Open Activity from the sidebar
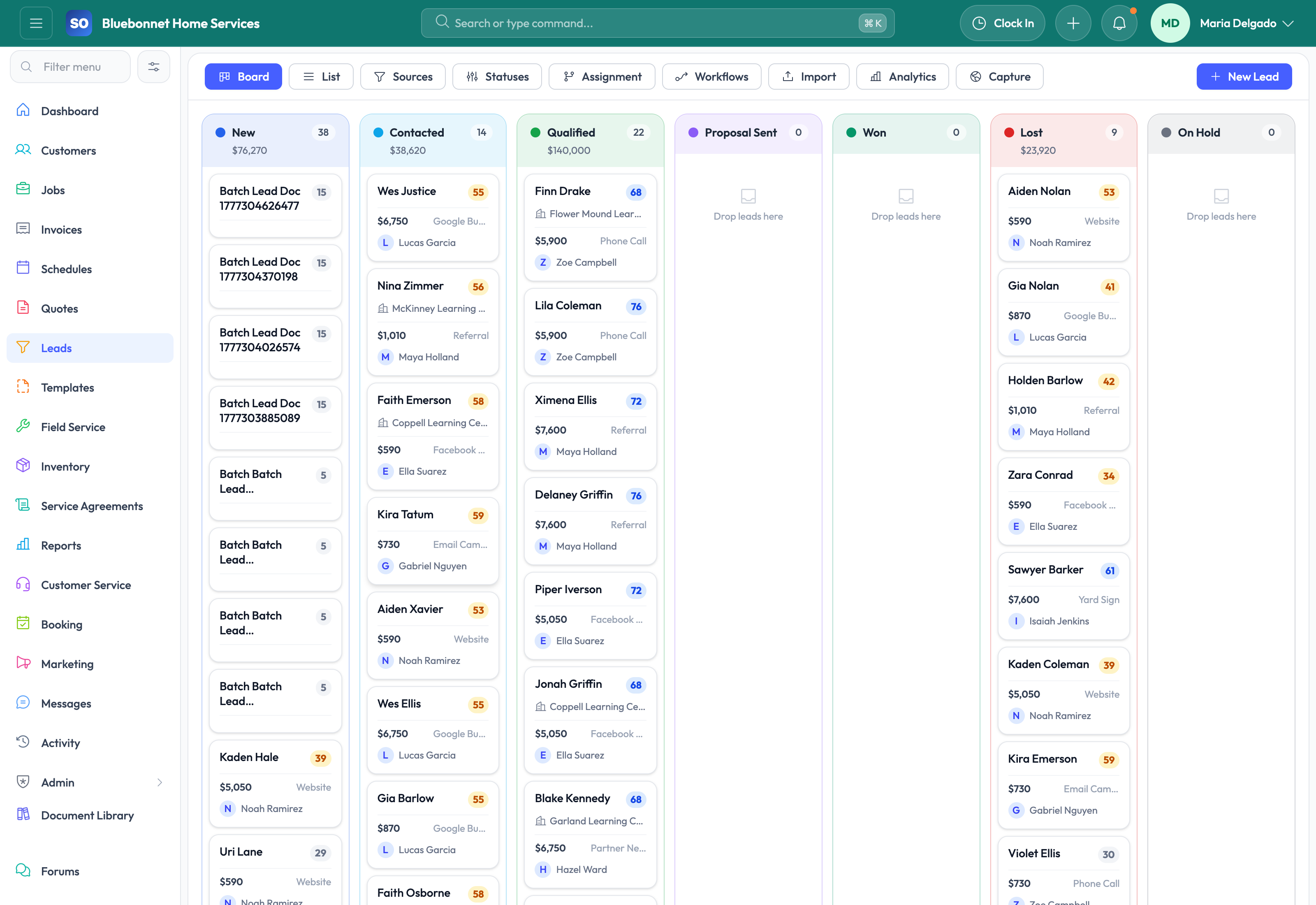 pos(90,743)
